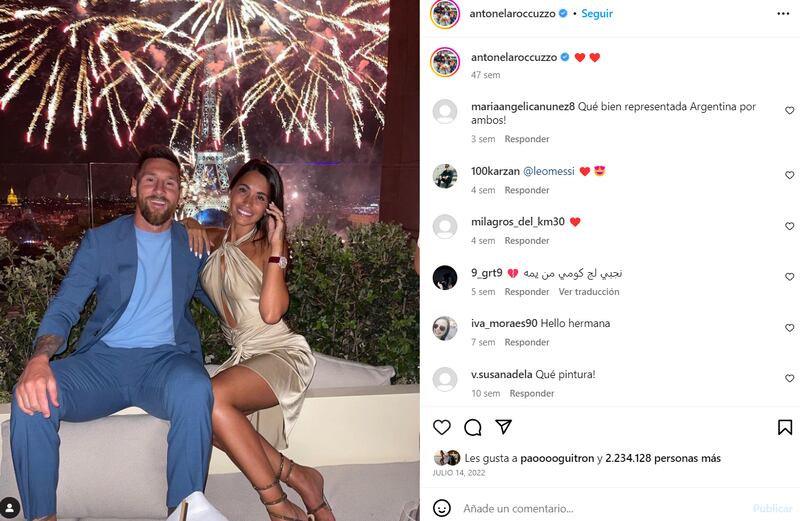This screenshot has width=800, height=521.
Task: Save the post with the bookmark icon
Action: 785,427
